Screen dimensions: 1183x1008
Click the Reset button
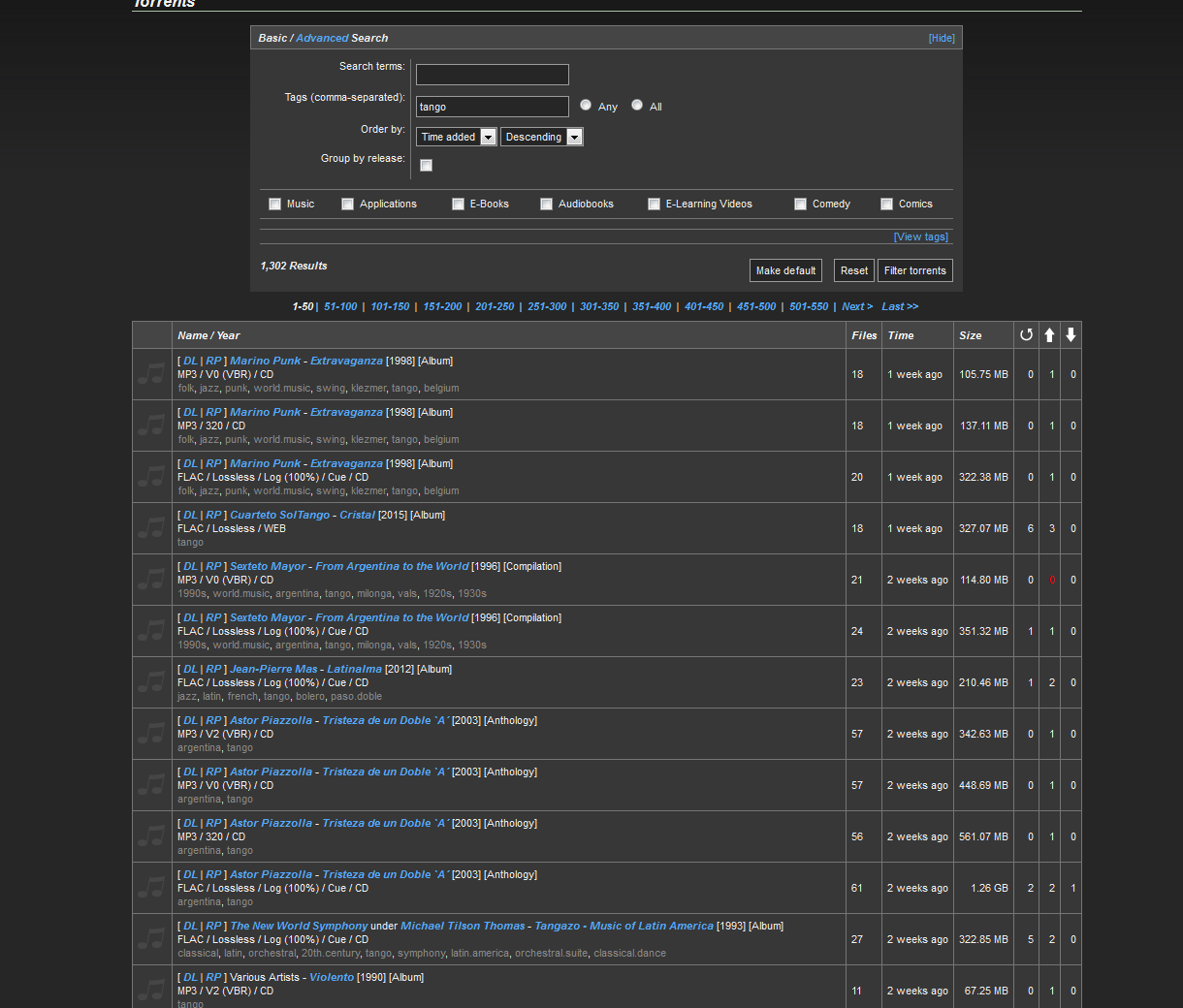coord(854,270)
